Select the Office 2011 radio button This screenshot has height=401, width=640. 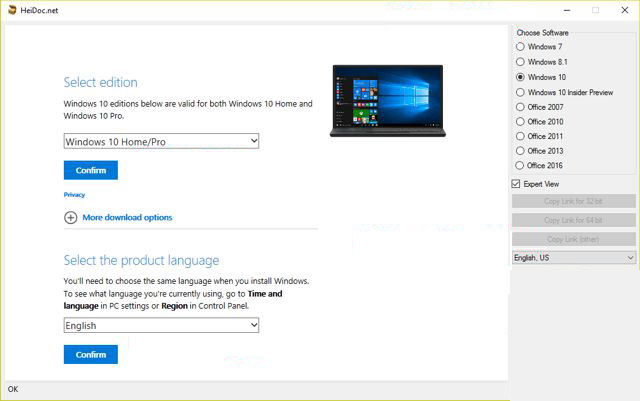(520, 136)
